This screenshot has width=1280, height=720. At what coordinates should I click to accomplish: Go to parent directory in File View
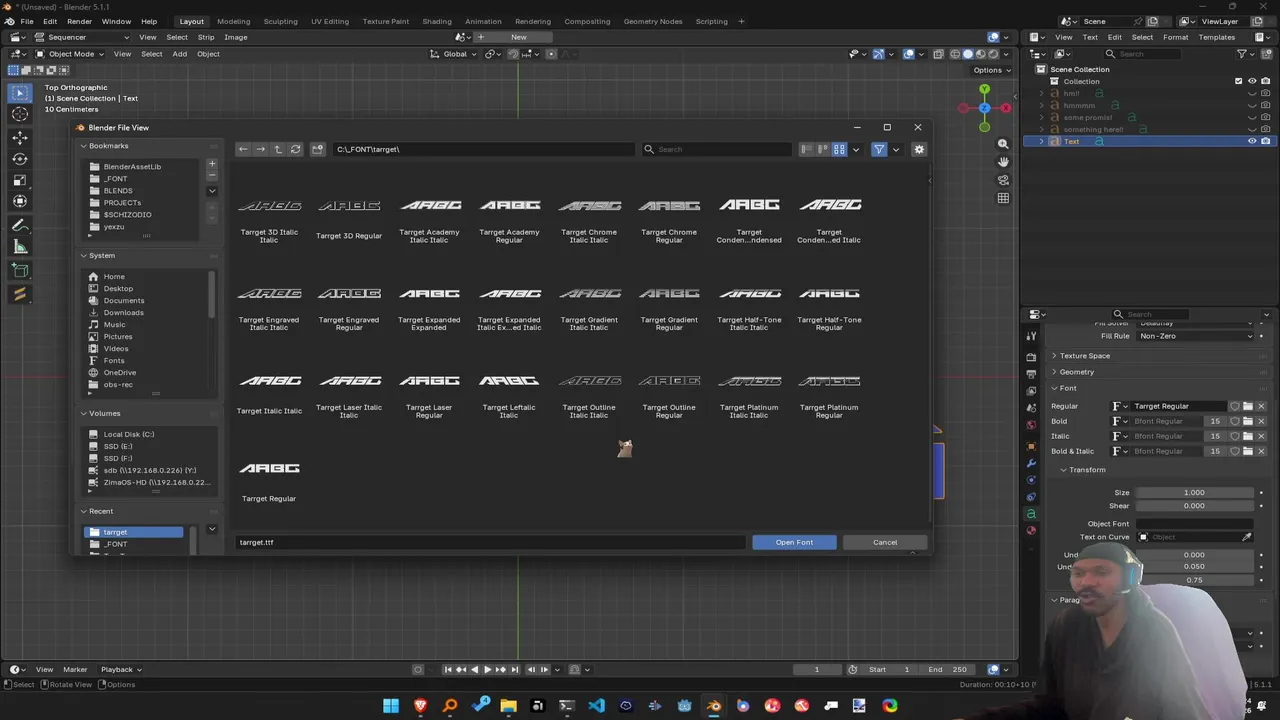tap(278, 149)
